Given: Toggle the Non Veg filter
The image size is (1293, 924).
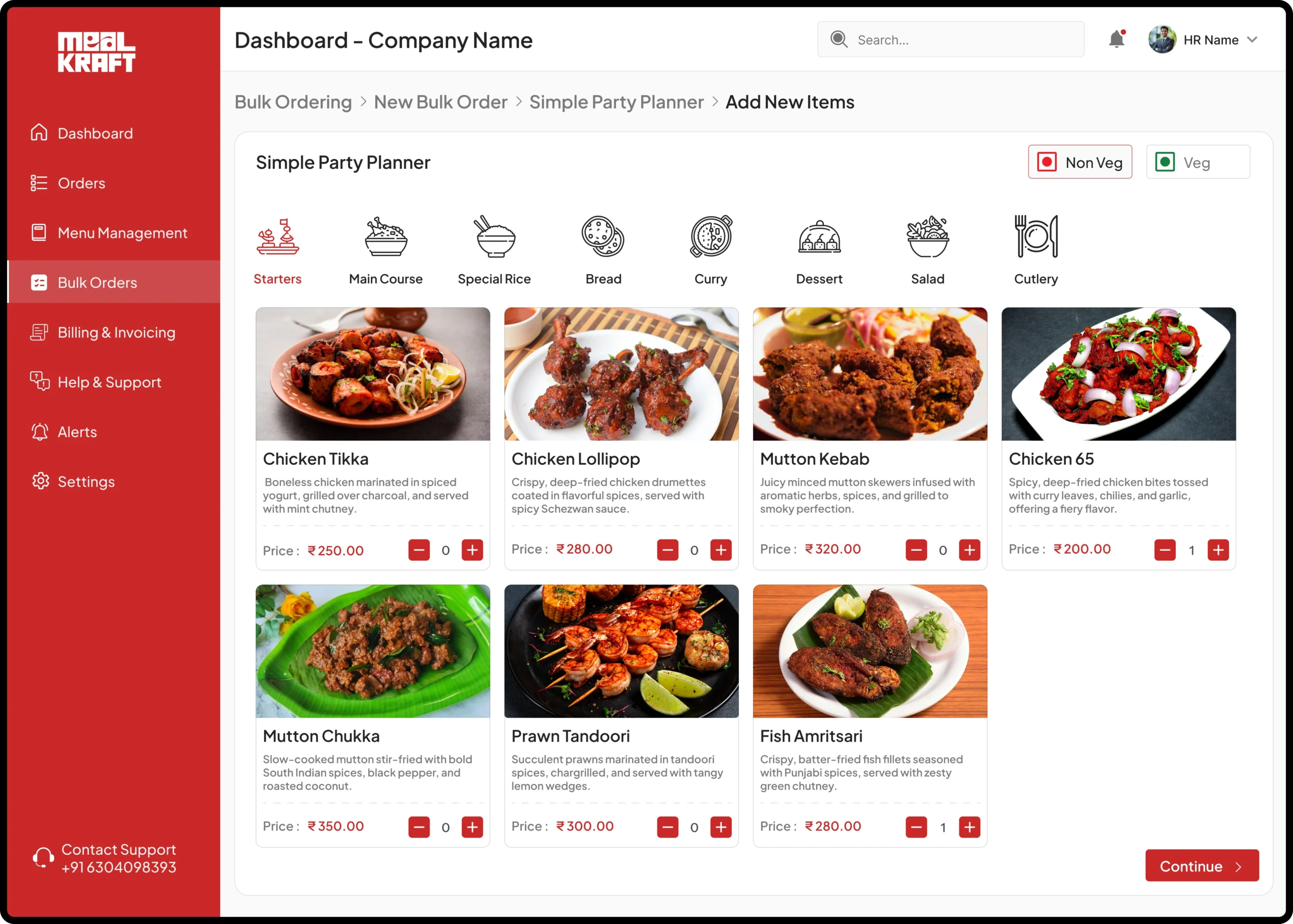Looking at the screenshot, I should 1080,162.
